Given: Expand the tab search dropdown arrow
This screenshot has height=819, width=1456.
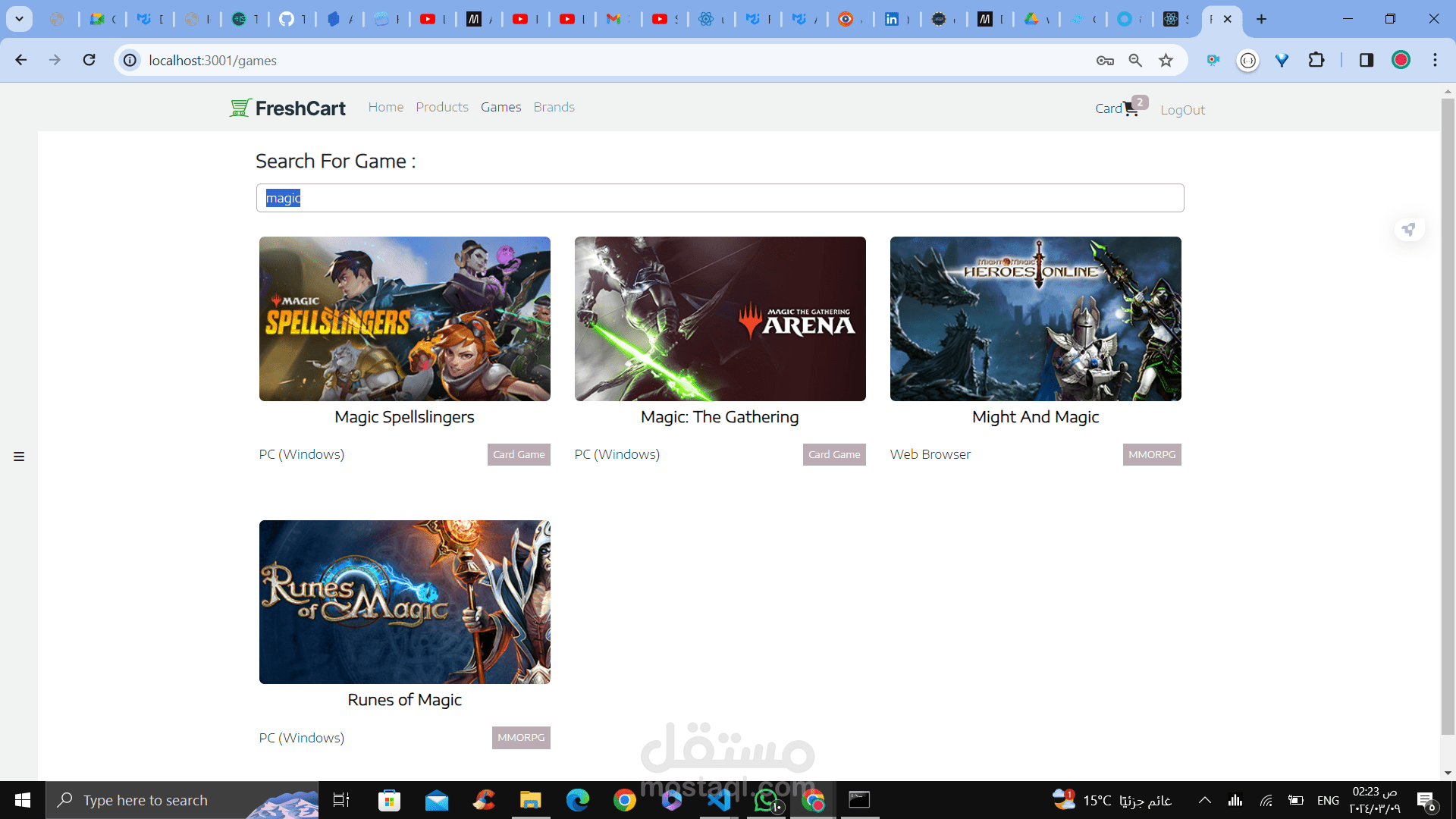Looking at the screenshot, I should (20, 19).
